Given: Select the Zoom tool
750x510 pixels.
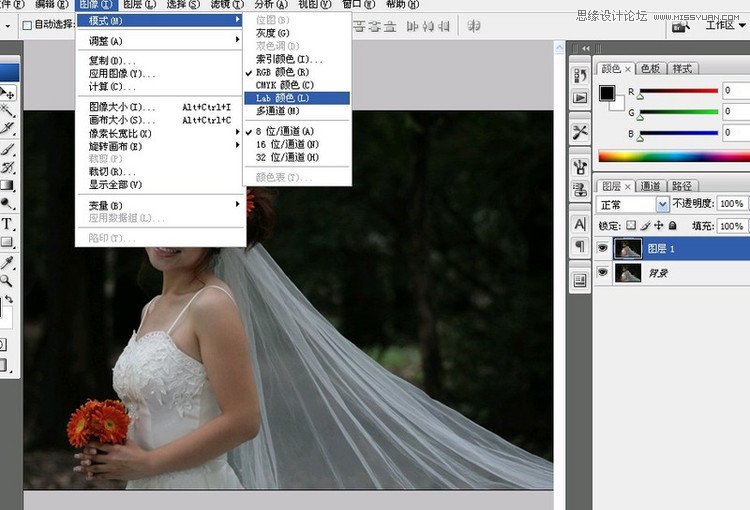Looking at the screenshot, I should pyautogui.click(x=6, y=281).
